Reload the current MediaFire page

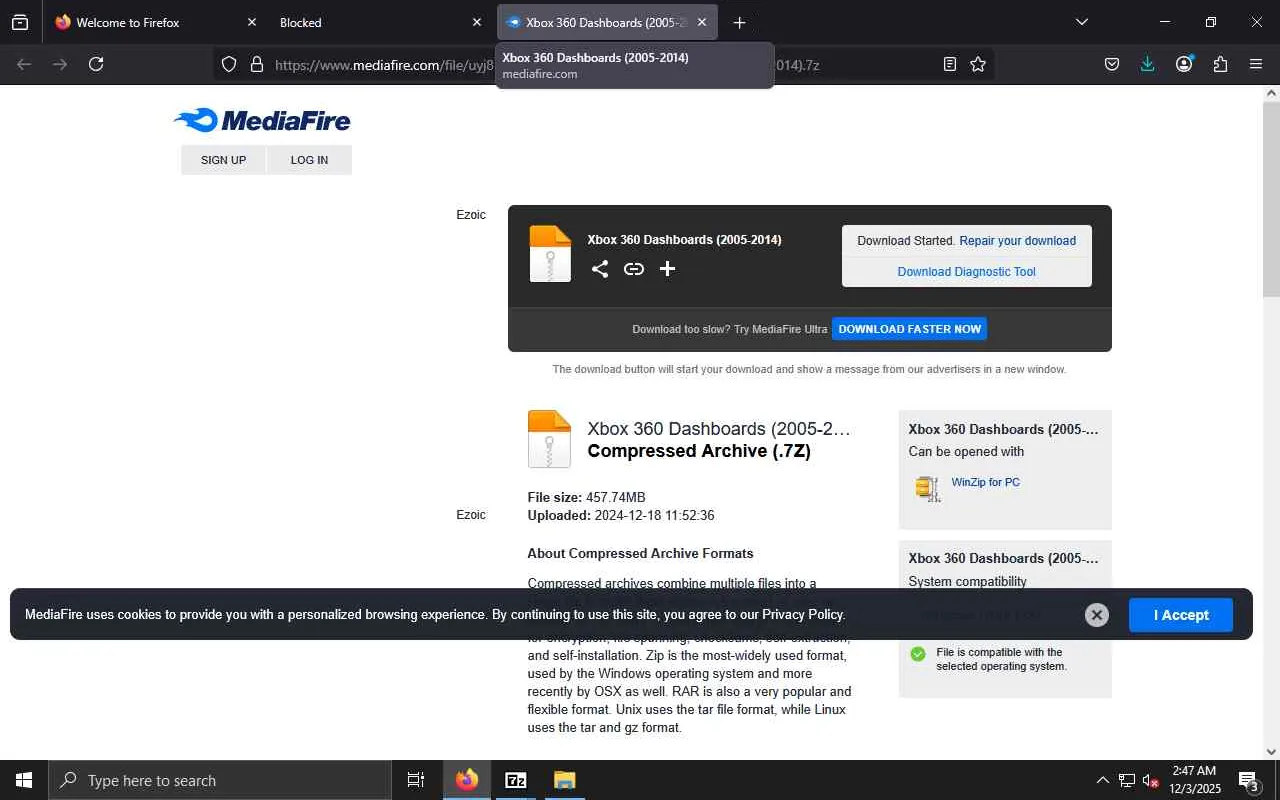[96, 64]
